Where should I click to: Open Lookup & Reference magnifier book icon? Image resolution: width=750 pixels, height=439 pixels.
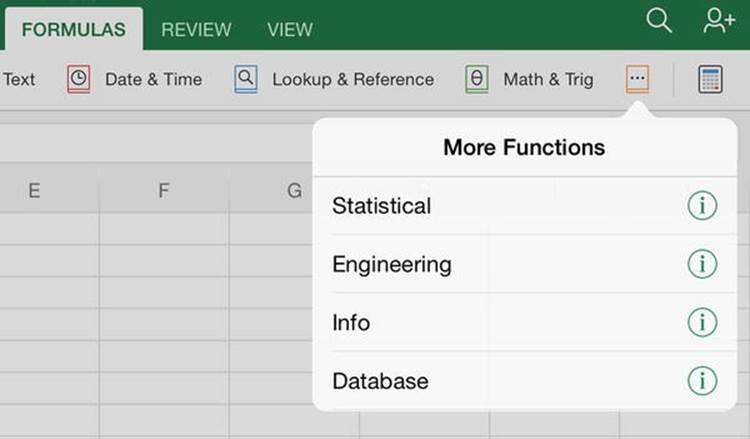click(246, 79)
